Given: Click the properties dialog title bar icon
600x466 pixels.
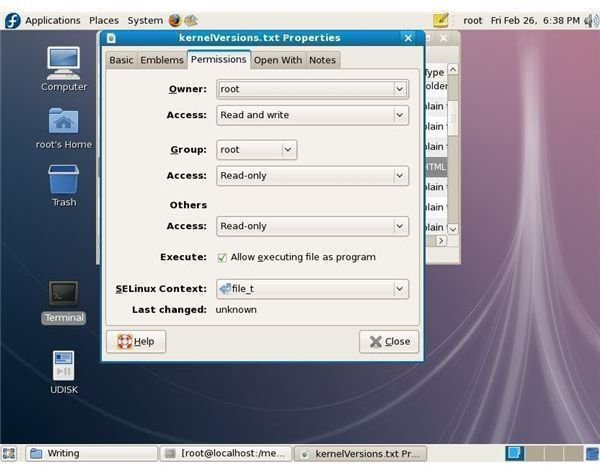Looking at the screenshot, I should 111,38.
